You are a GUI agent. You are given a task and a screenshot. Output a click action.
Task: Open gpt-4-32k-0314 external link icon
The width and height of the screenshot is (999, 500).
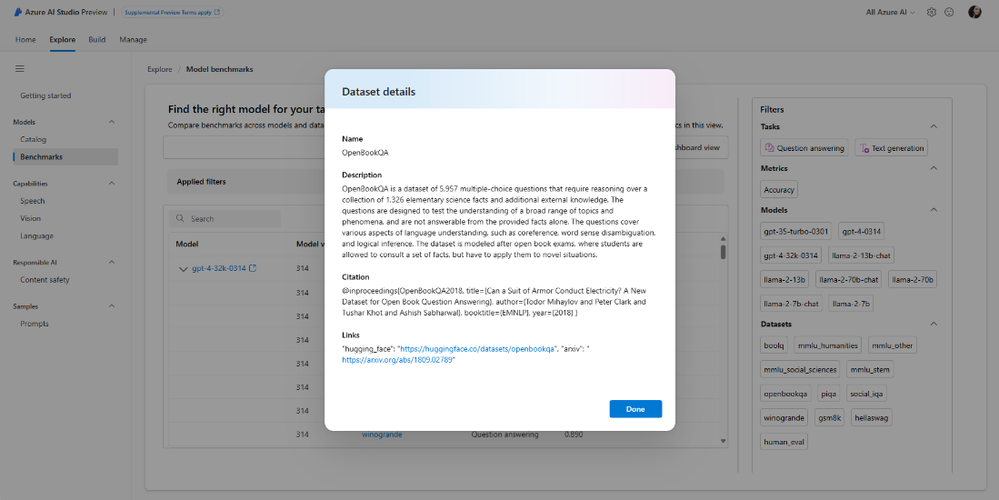point(253,268)
